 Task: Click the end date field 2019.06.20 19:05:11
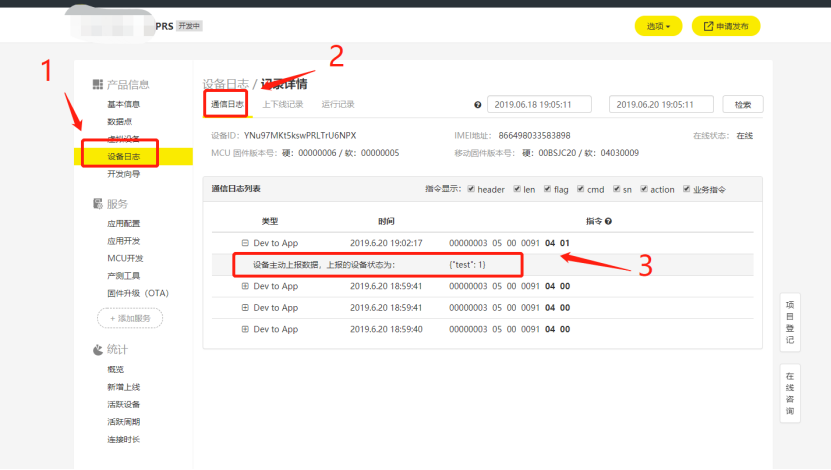661,104
